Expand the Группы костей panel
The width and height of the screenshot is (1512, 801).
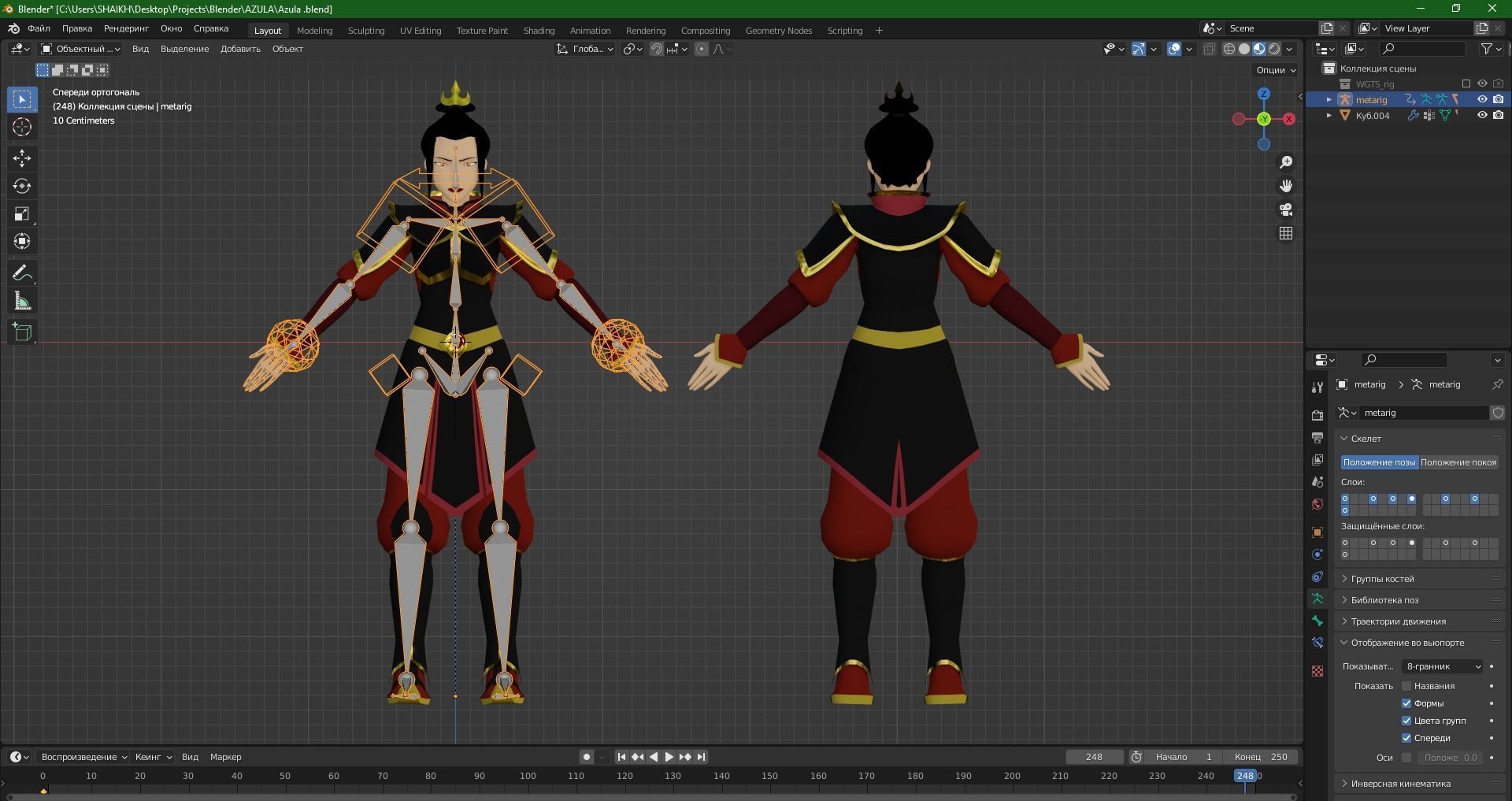(1420, 579)
